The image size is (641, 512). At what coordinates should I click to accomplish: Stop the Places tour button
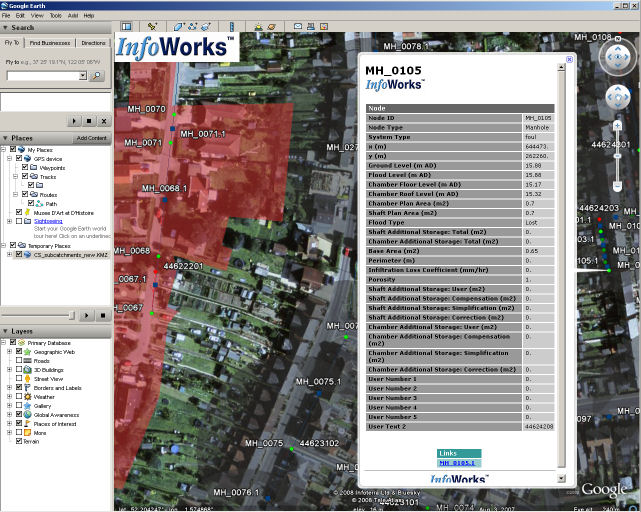click(x=103, y=315)
